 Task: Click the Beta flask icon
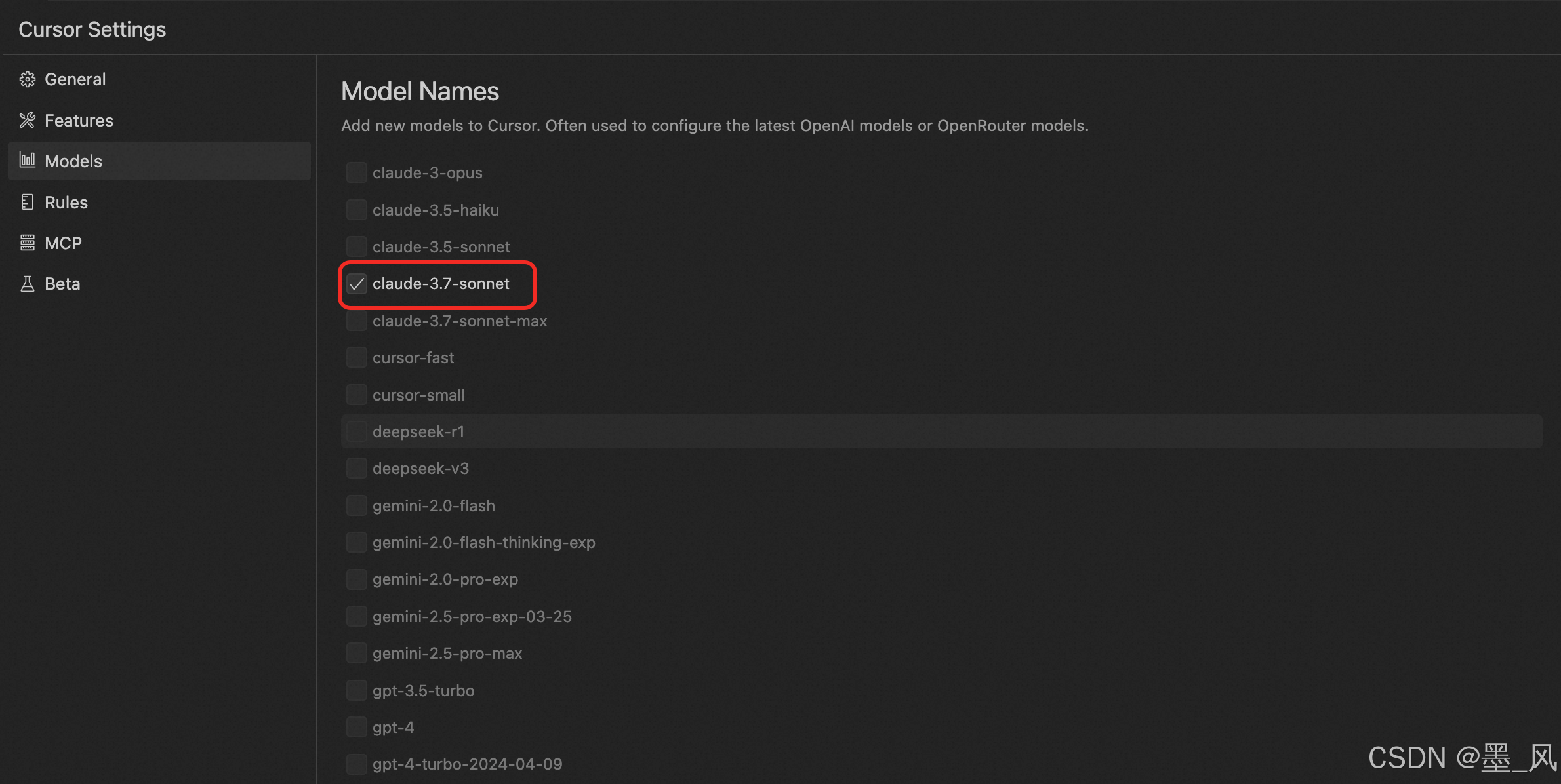[x=27, y=284]
